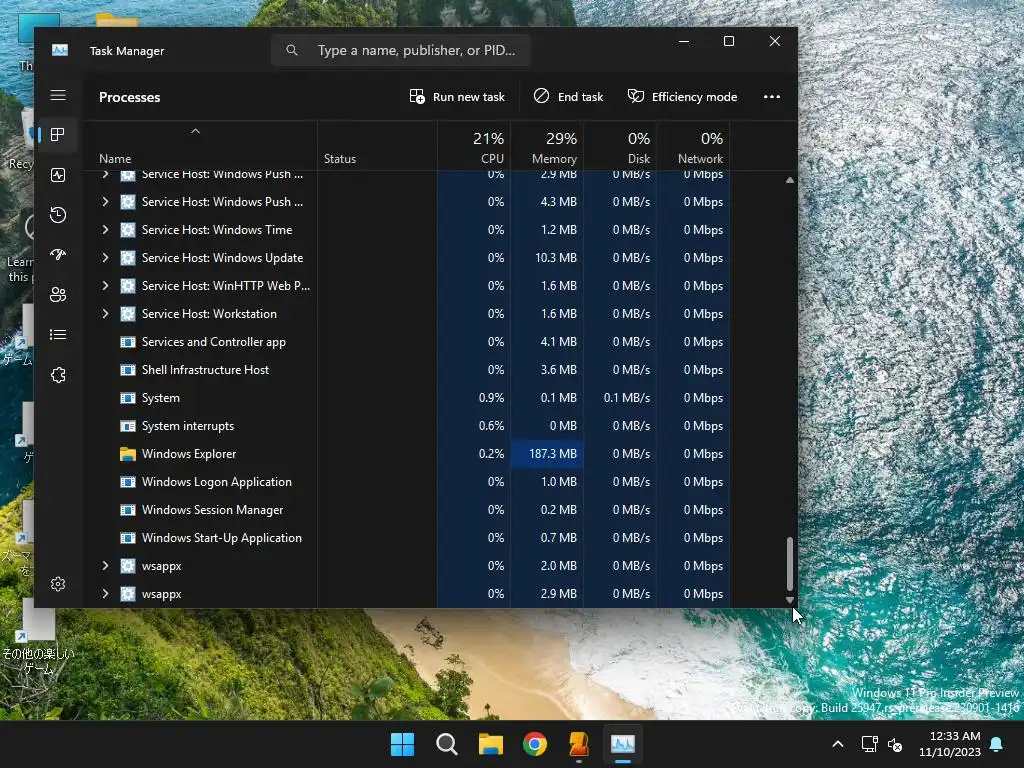Sort processes by Name column header
Viewport: 1024px width, 768px height.
click(x=200, y=146)
